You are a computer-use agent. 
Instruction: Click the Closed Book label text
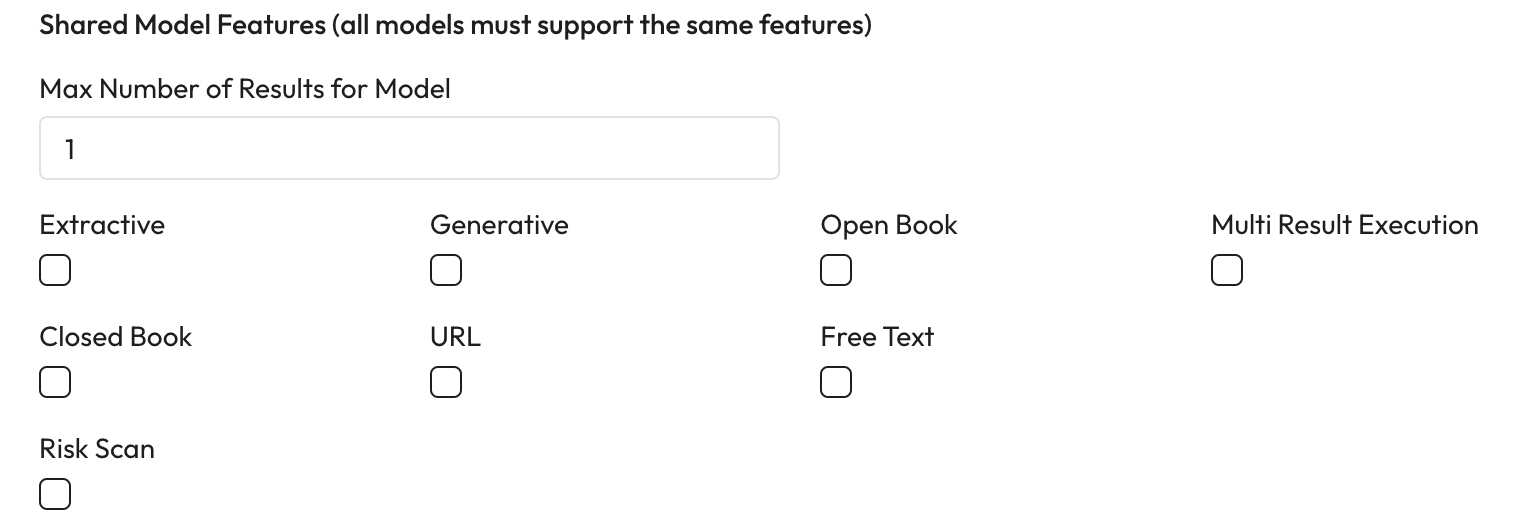pos(116,337)
